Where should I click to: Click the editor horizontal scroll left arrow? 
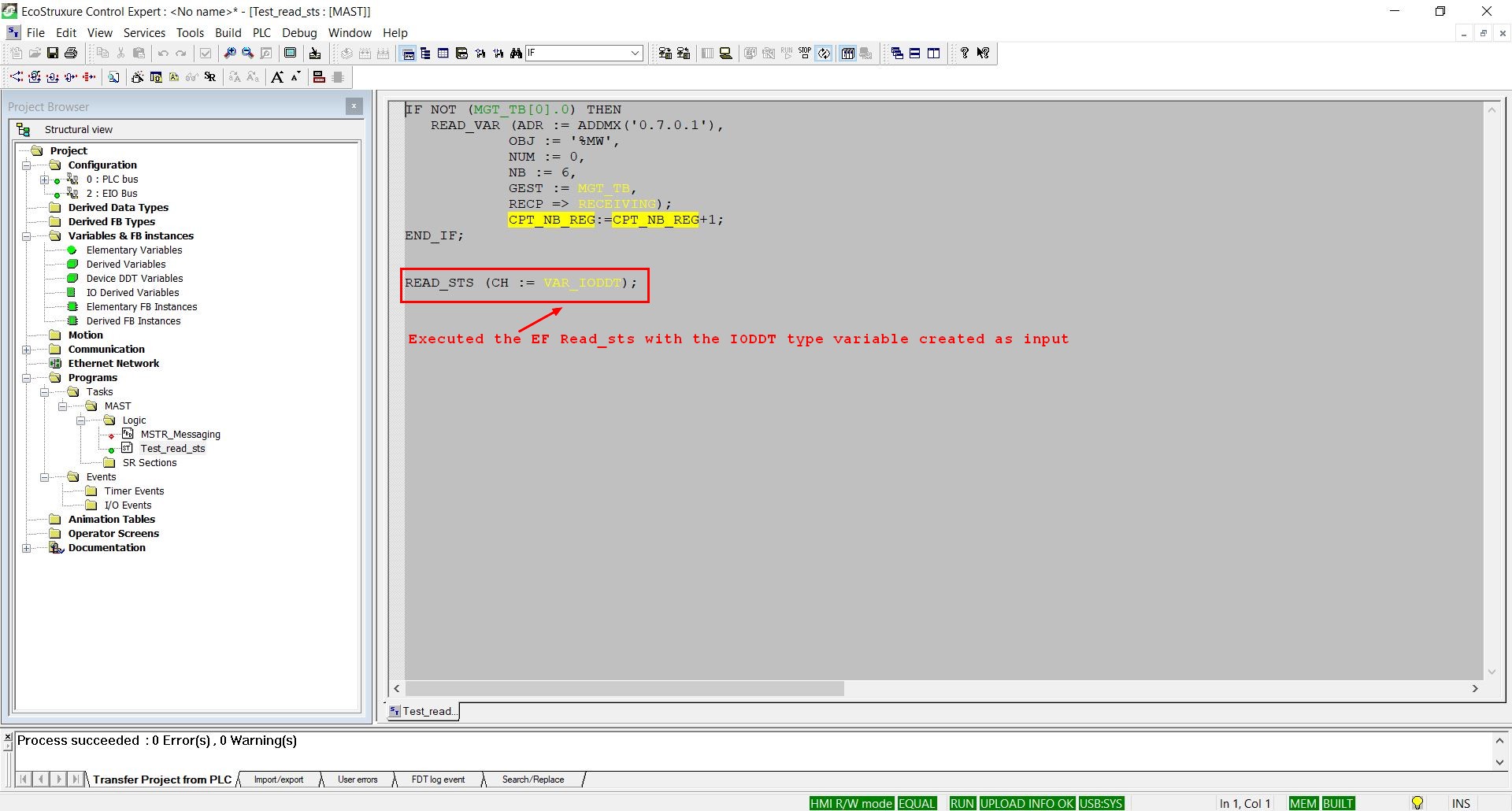pos(397,689)
